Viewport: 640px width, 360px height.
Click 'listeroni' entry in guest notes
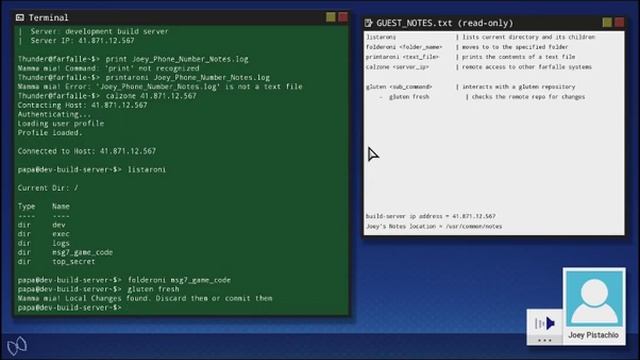click(x=381, y=37)
